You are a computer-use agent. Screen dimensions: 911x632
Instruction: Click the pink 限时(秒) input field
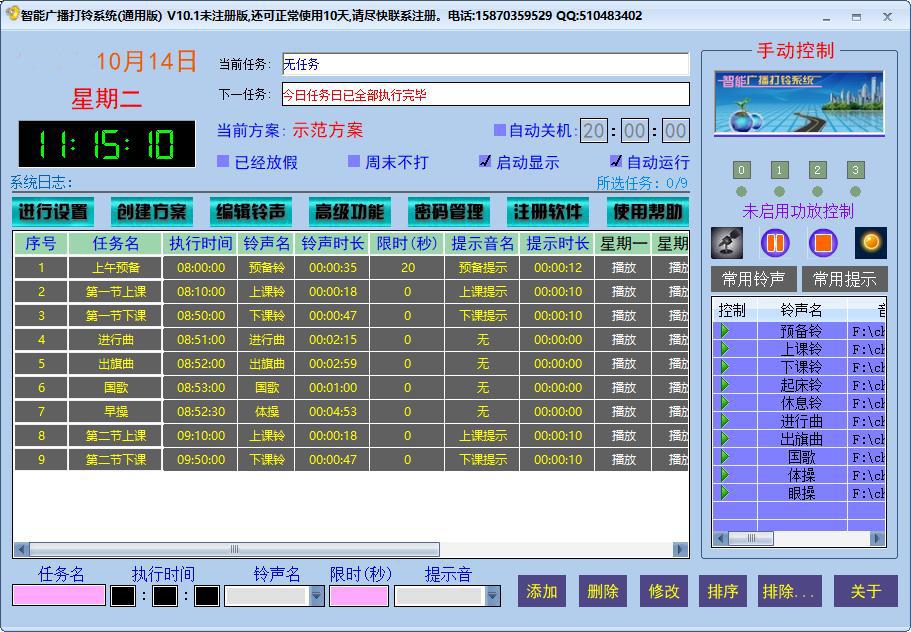point(358,595)
